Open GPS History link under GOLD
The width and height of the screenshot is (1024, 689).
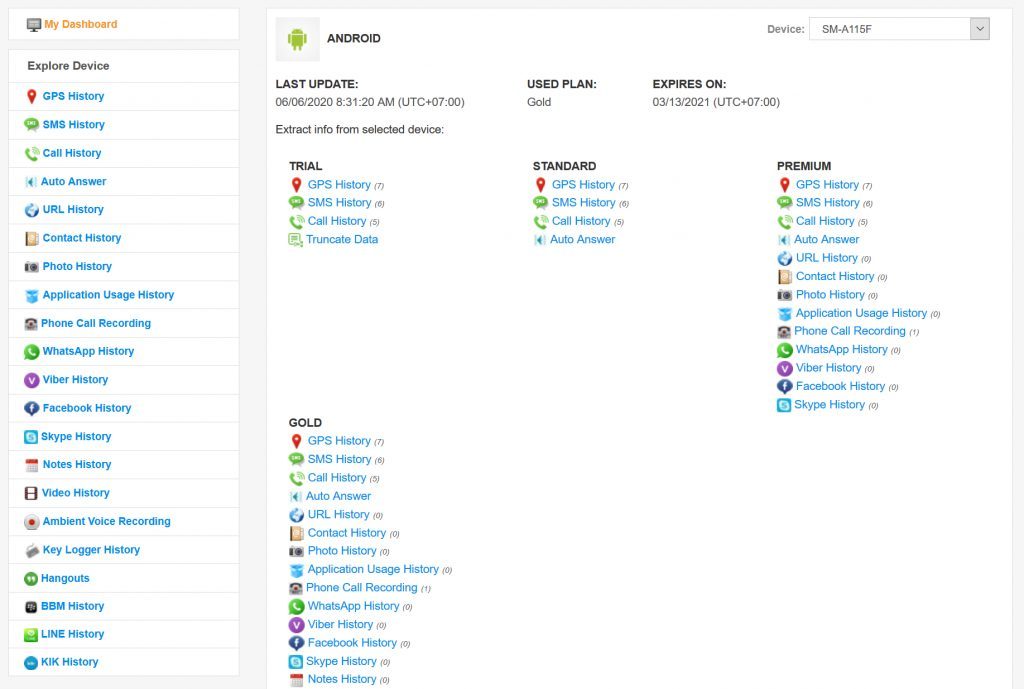[x=339, y=441]
